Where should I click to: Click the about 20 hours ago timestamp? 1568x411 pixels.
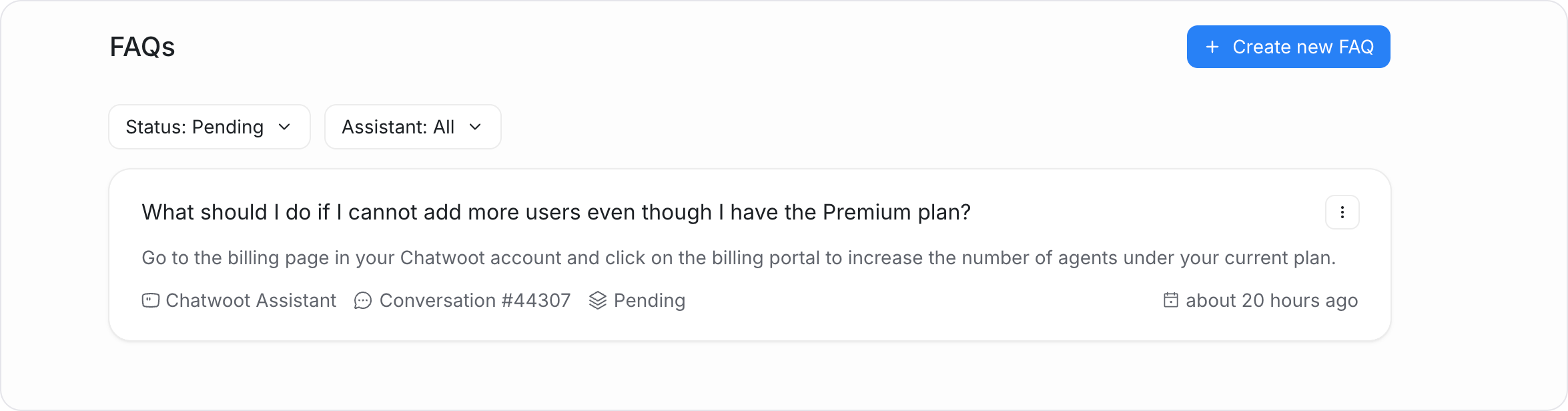[x=1272, y=300]
